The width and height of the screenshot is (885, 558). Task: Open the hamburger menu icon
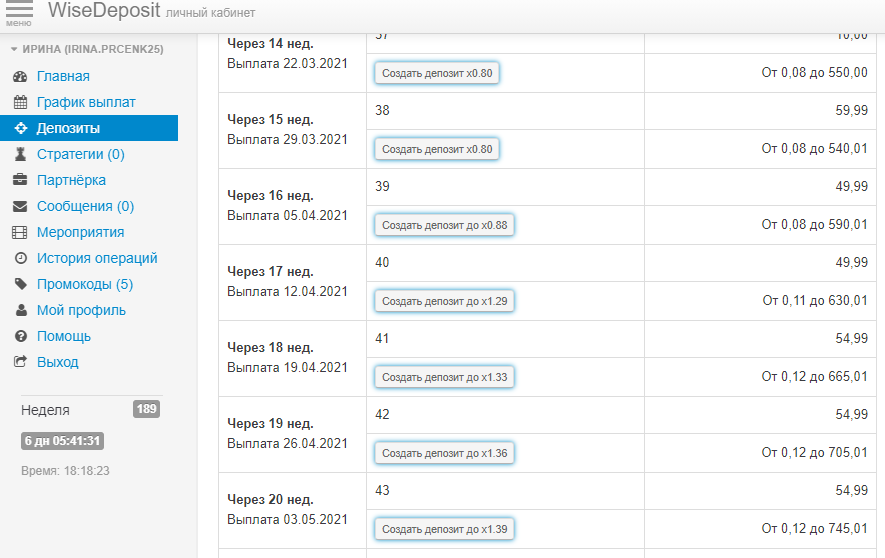click(x=19, y=12)
